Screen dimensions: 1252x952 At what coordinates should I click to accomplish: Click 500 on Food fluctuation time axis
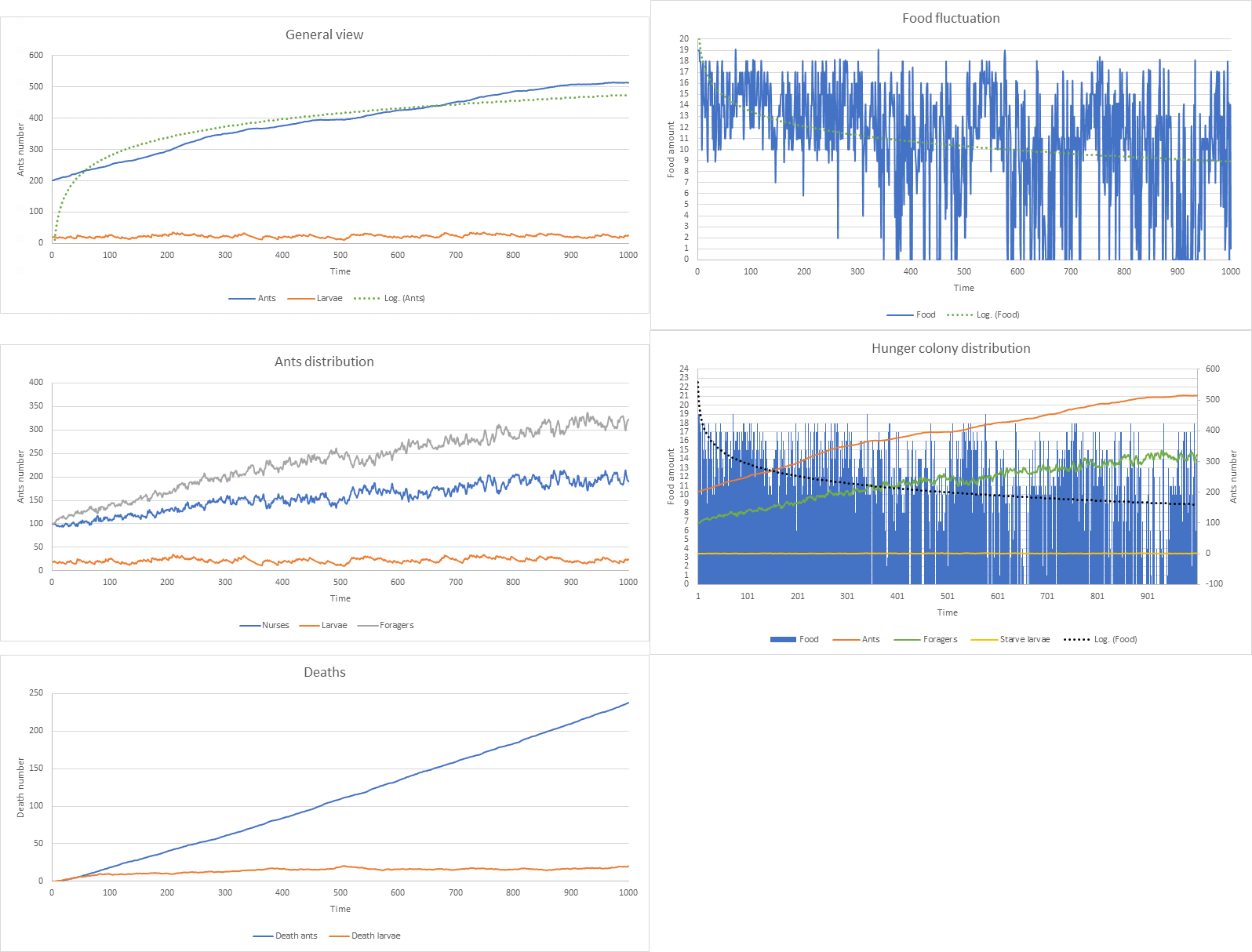coord(964,271)
